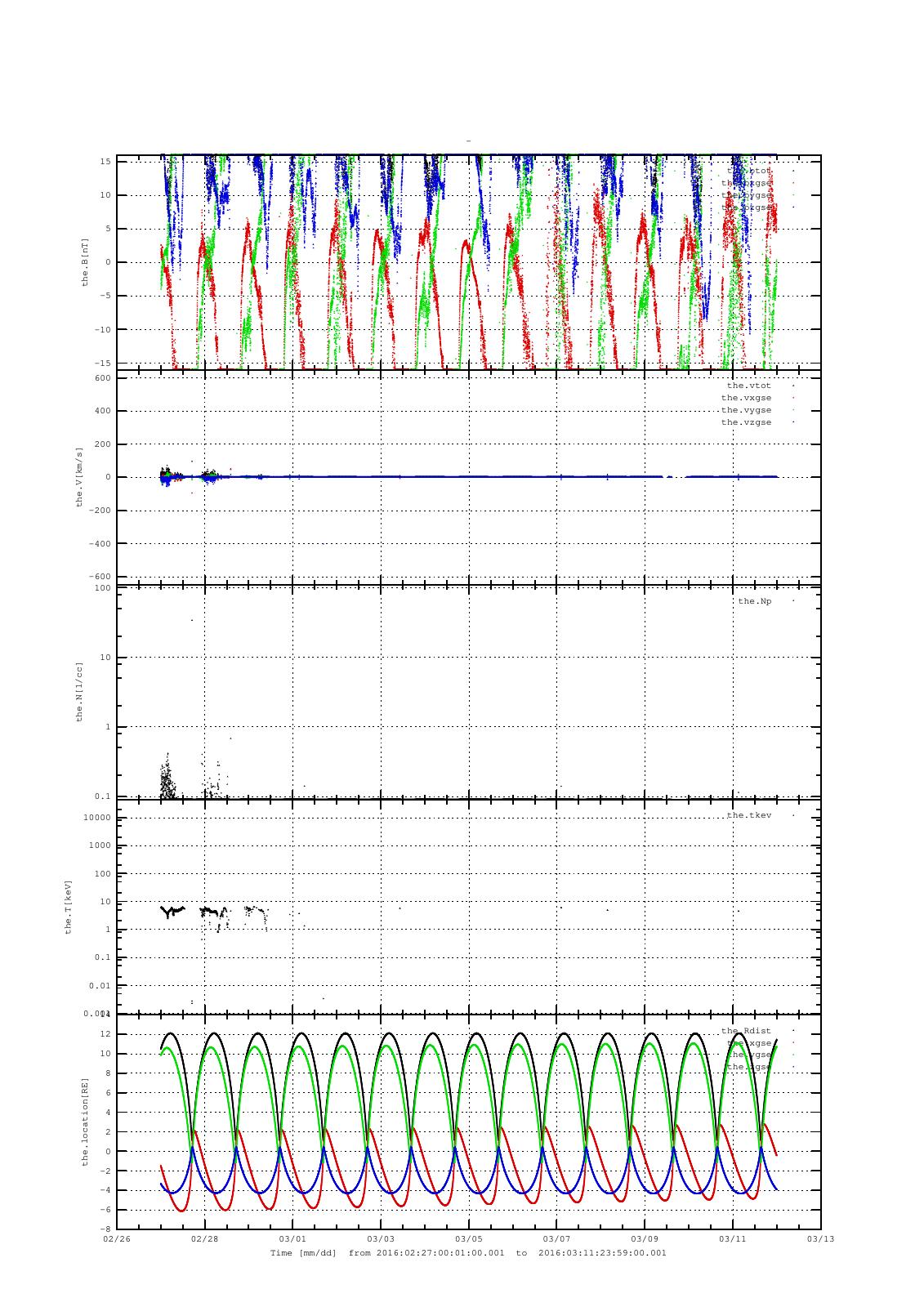Click the 03/03 date tick label
The image size is (924, 1307).
[381, 1238]
